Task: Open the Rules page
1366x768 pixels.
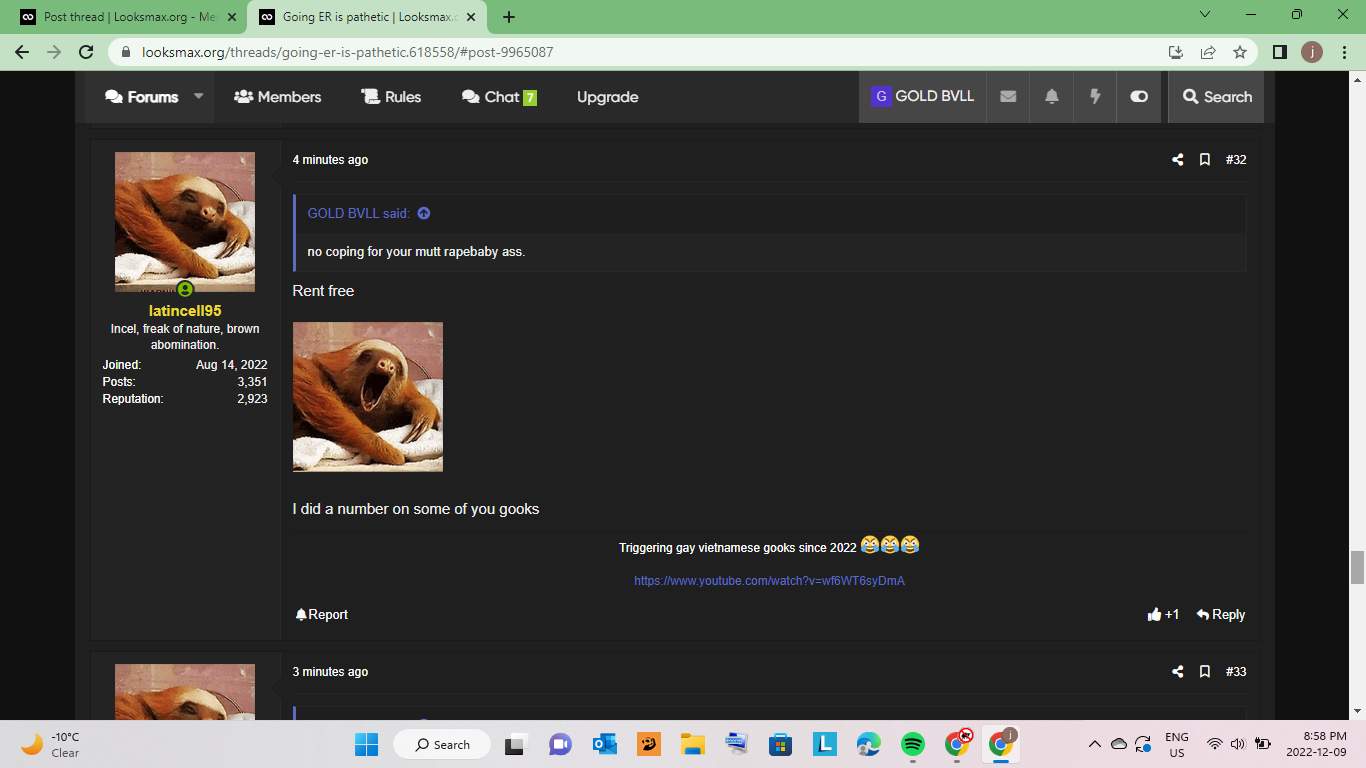Action: point(391,97)
